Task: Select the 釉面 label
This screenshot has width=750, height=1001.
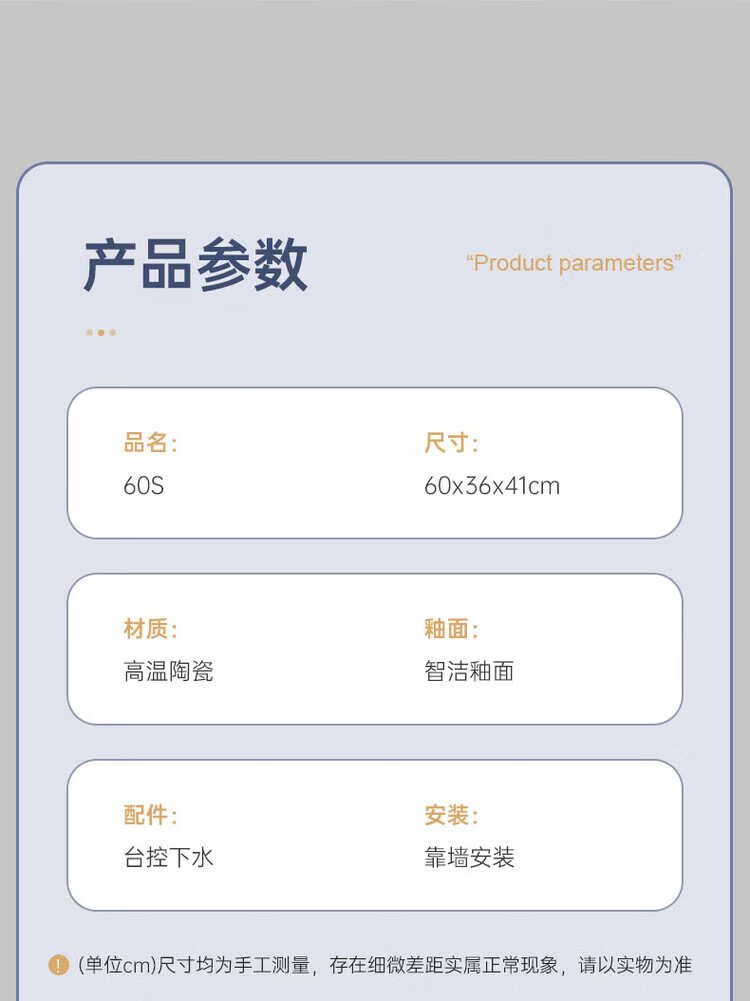Action: pos(451,629)
